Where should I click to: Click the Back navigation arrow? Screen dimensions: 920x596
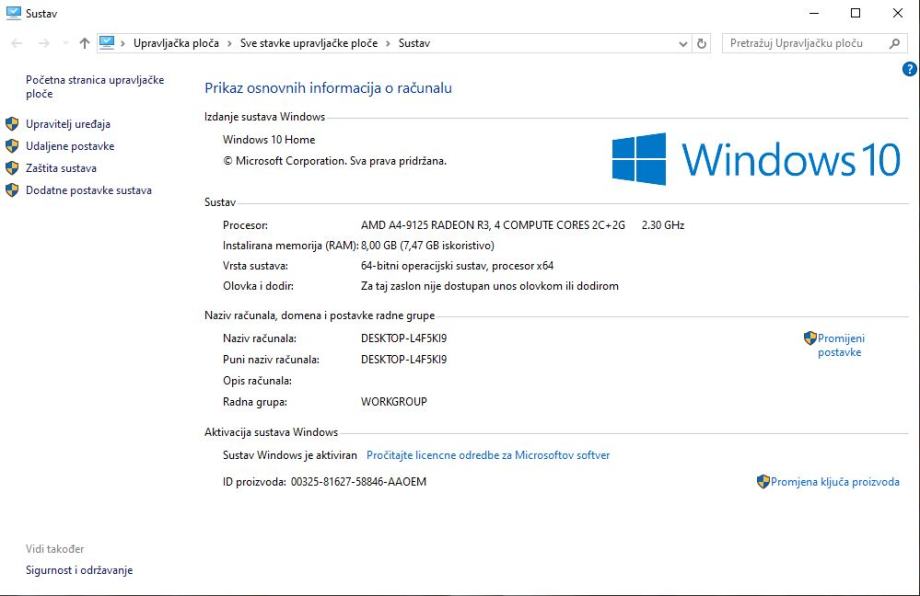(17, 43)
